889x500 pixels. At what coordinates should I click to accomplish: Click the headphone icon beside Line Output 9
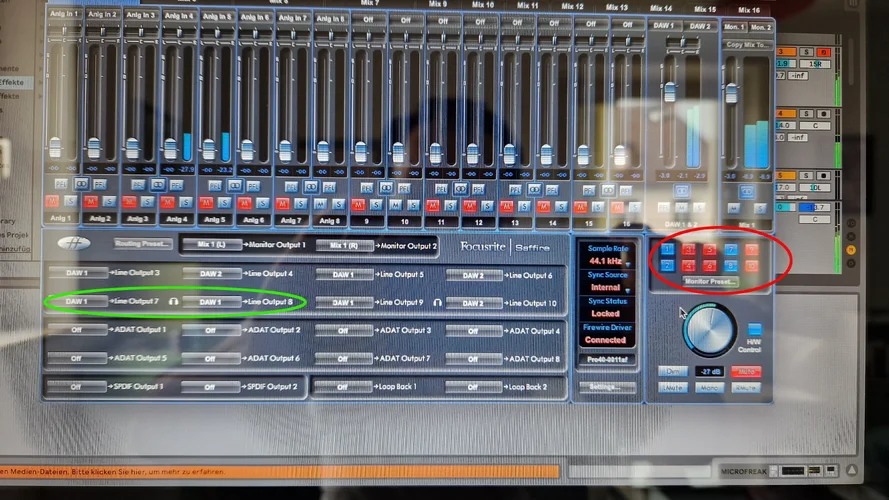point(437,302)
